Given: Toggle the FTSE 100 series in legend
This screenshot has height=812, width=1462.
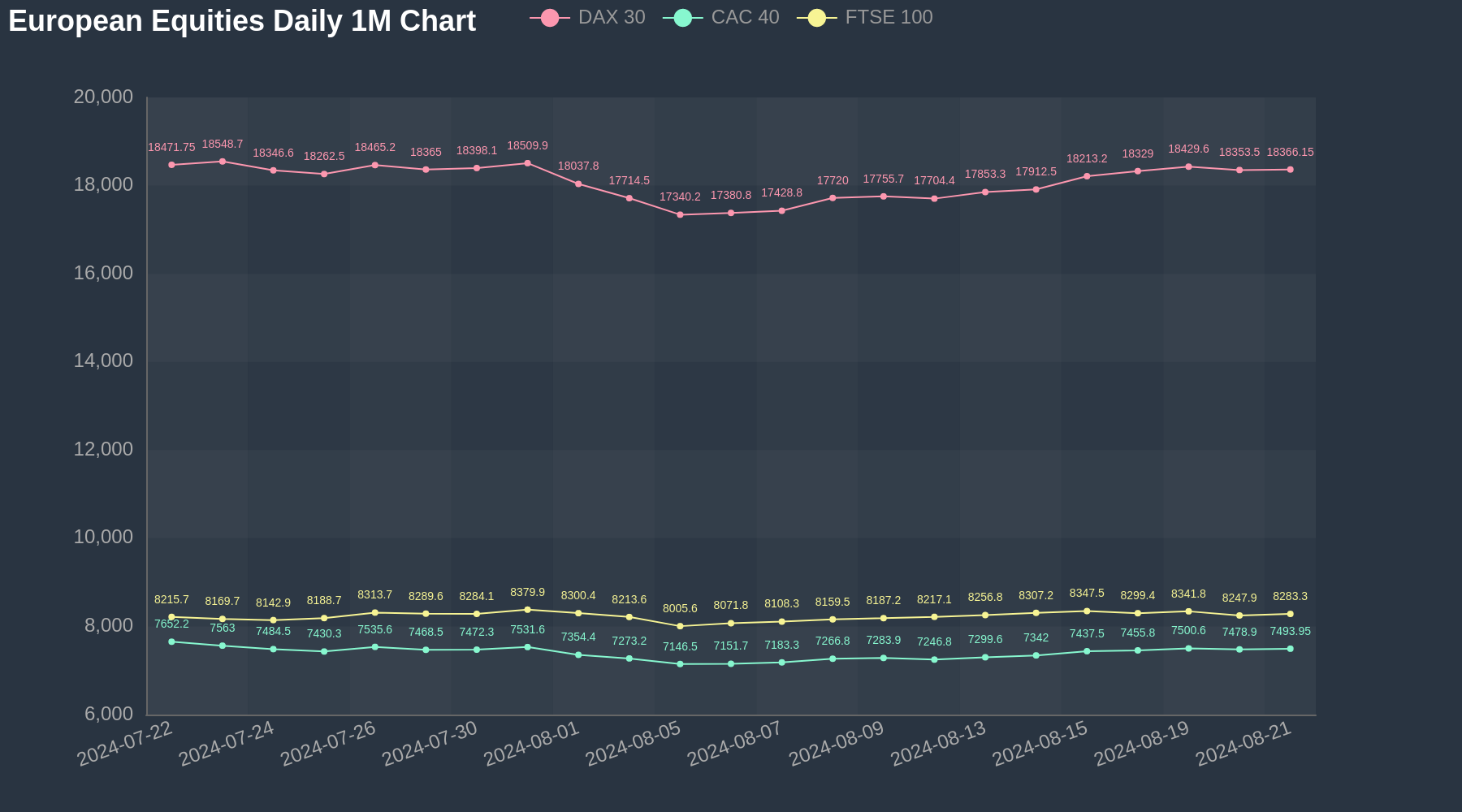Looking at the screenshot, I should pyautogui.click(x=864, y=17).
